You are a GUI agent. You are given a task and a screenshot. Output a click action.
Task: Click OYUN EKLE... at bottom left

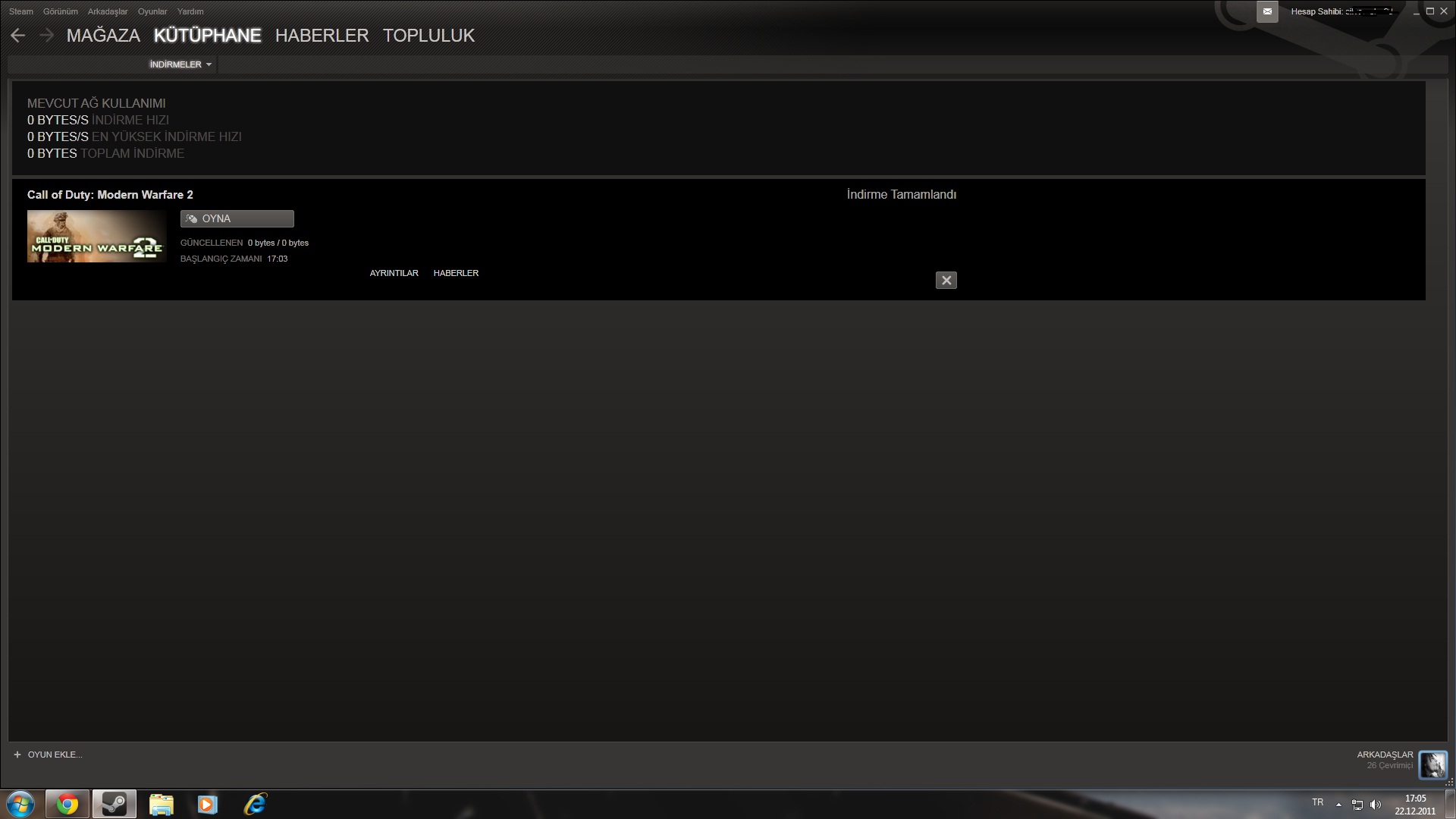click(x=55, y=755)
